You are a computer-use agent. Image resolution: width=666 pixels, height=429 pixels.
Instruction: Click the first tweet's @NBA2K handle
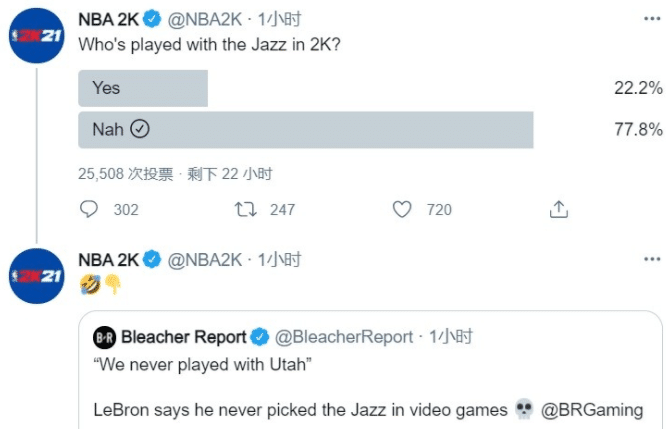tap(203, 19)
